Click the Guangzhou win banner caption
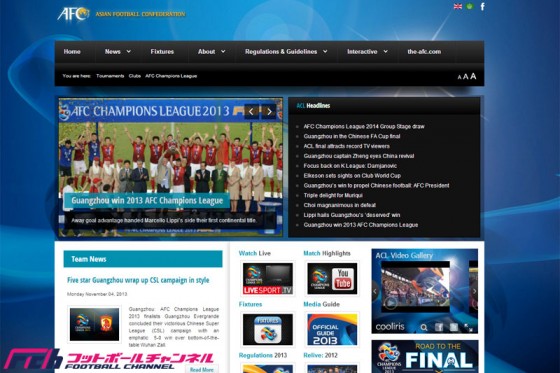 point(147,200)
